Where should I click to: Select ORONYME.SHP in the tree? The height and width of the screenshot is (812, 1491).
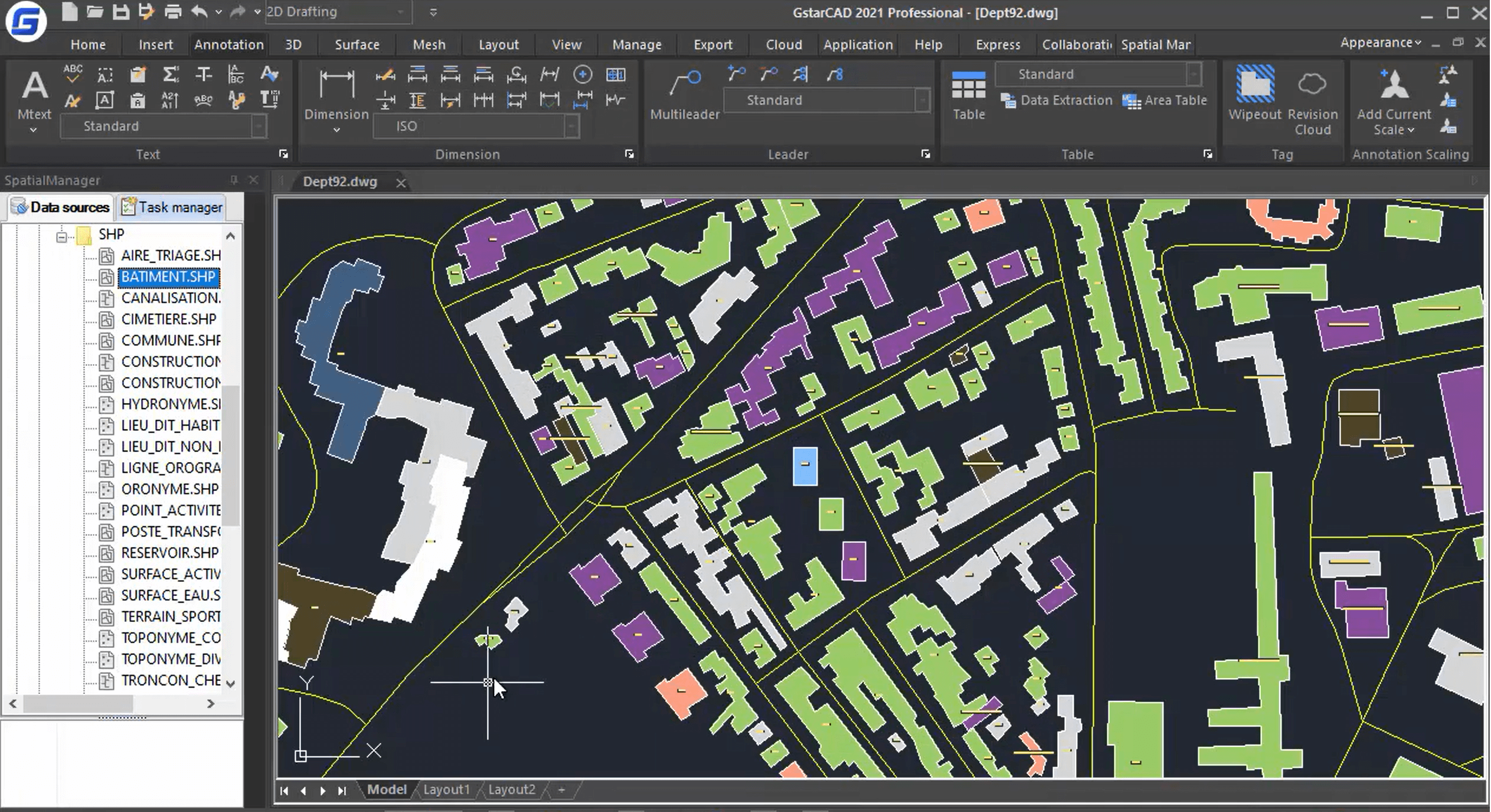tap(170, 489)
